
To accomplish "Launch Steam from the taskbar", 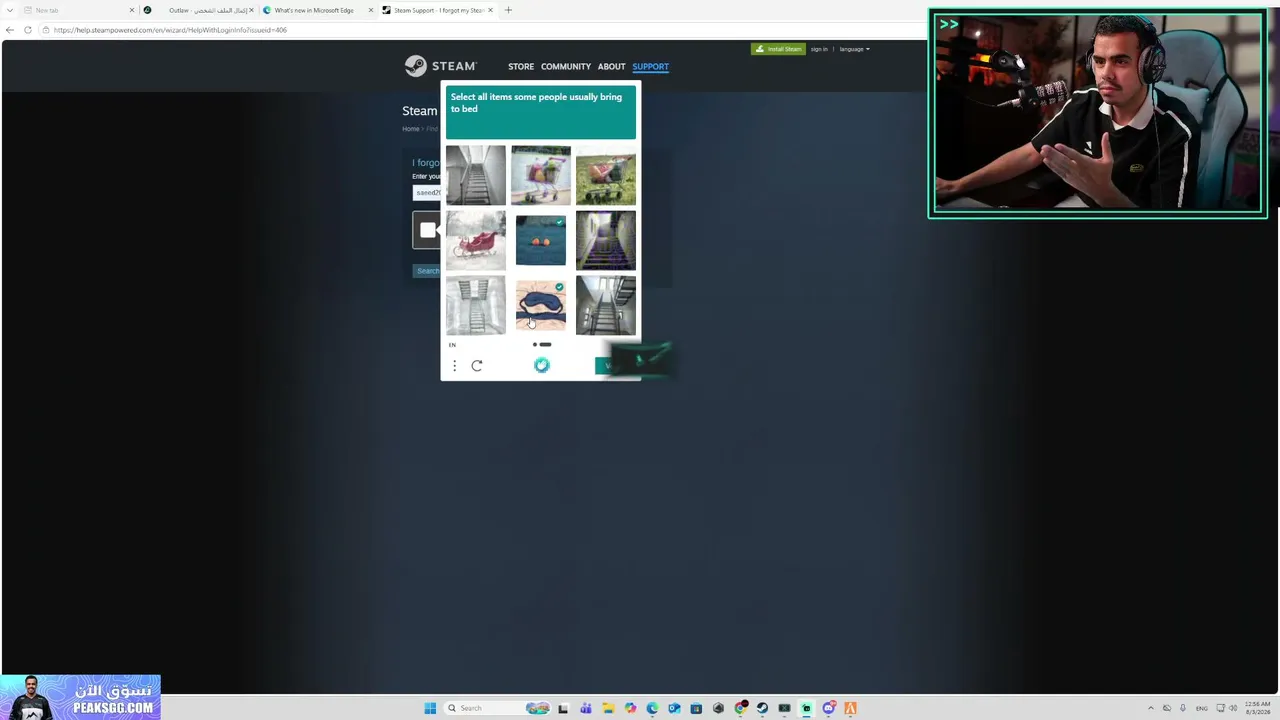I will click(762, 708).
